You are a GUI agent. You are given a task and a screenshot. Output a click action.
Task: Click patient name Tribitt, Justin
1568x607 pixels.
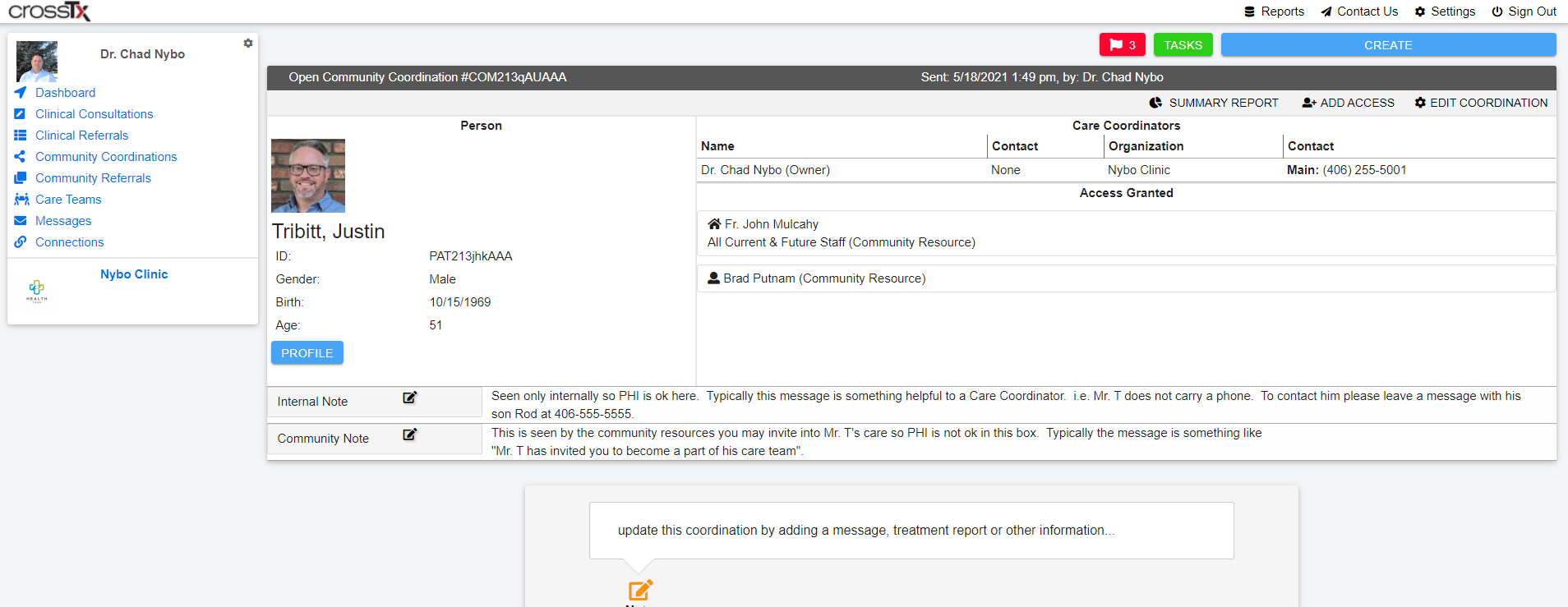(329, 231)
